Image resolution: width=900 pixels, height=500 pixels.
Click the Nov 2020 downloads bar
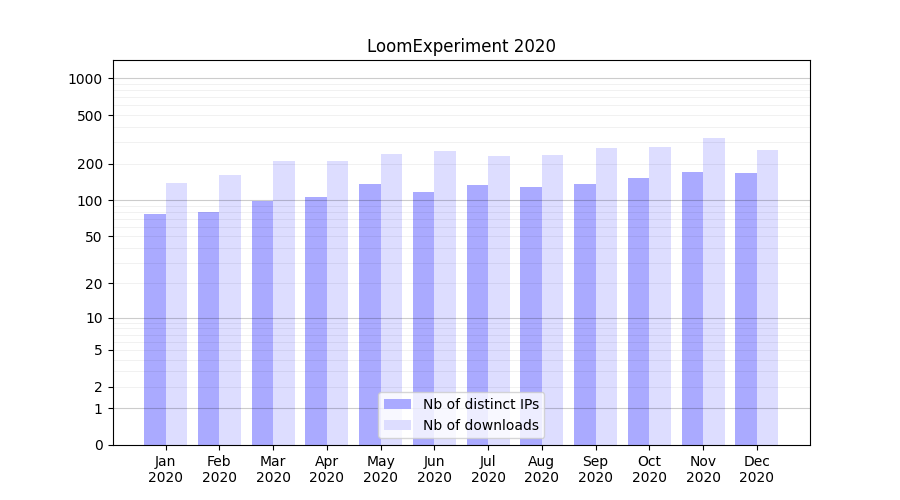[714, 291]
